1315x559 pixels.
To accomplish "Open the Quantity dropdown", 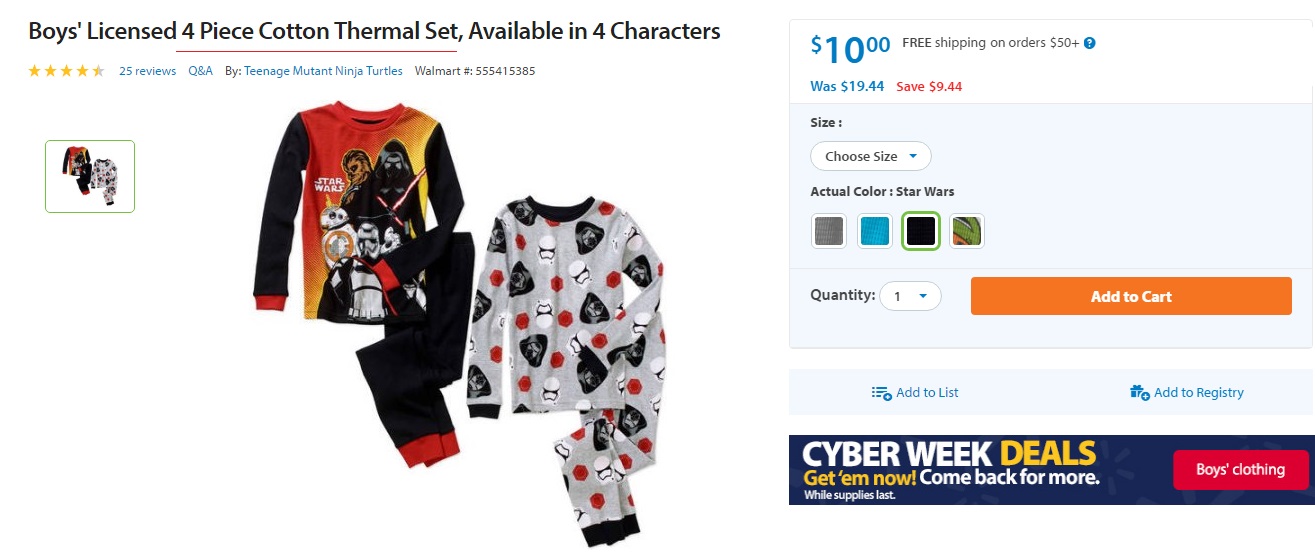I will coord(910,296).
